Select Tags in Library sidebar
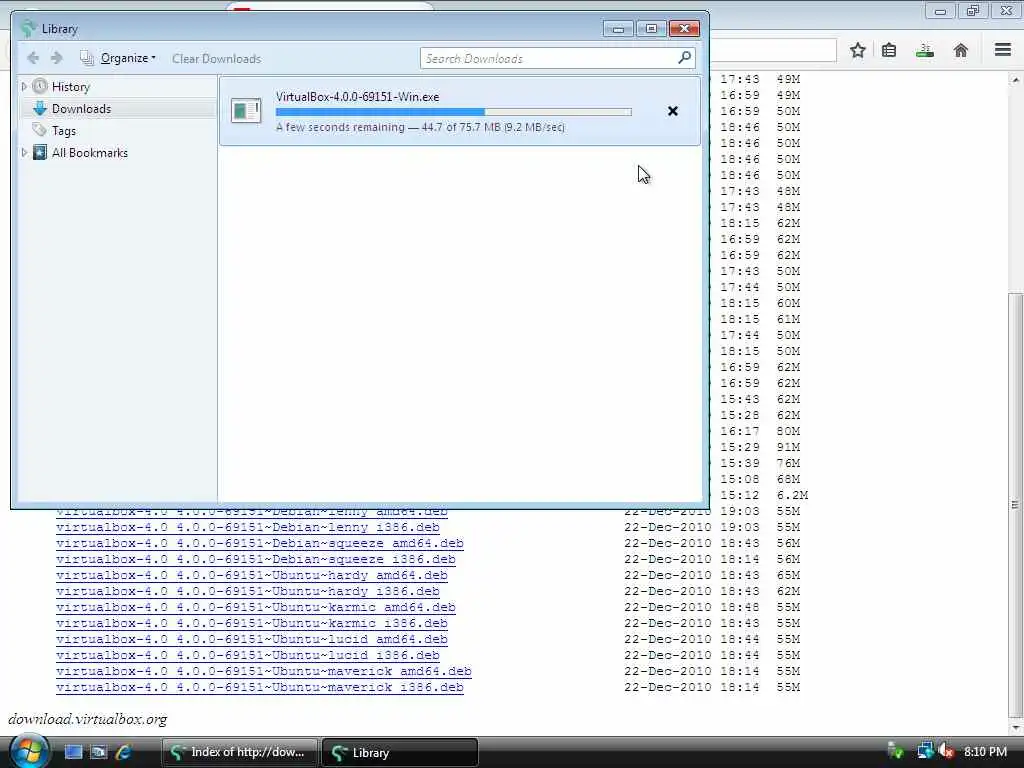Image resolution: width=1024 pixels, height=768 pixels. pos(63,131)
